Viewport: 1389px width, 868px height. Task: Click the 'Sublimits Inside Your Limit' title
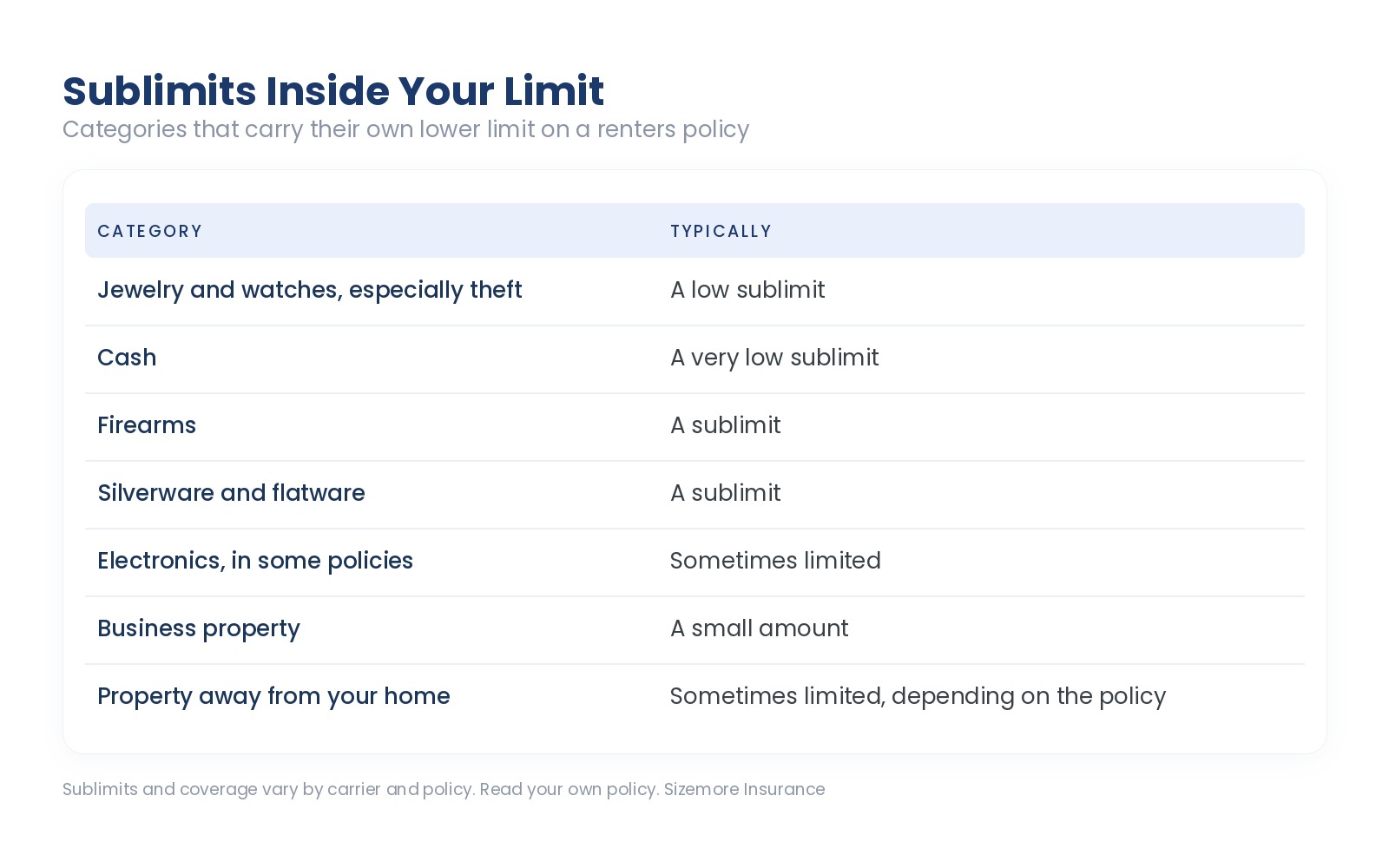(332, 91)
